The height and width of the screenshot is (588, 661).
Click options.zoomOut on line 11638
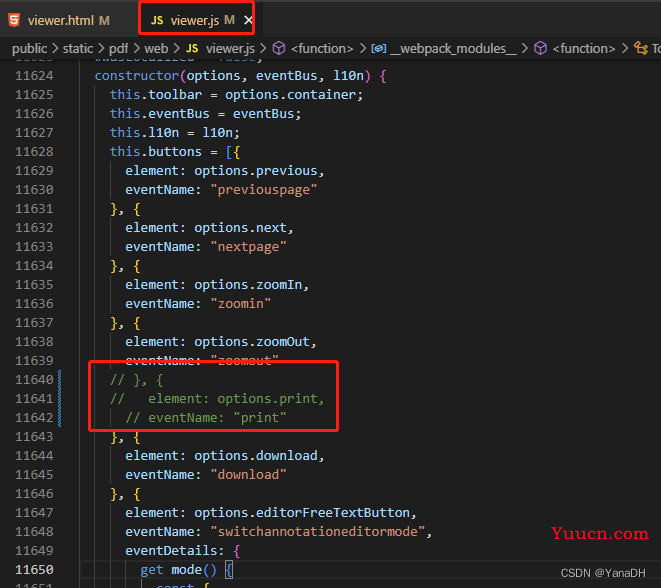(x=252, y=342)
